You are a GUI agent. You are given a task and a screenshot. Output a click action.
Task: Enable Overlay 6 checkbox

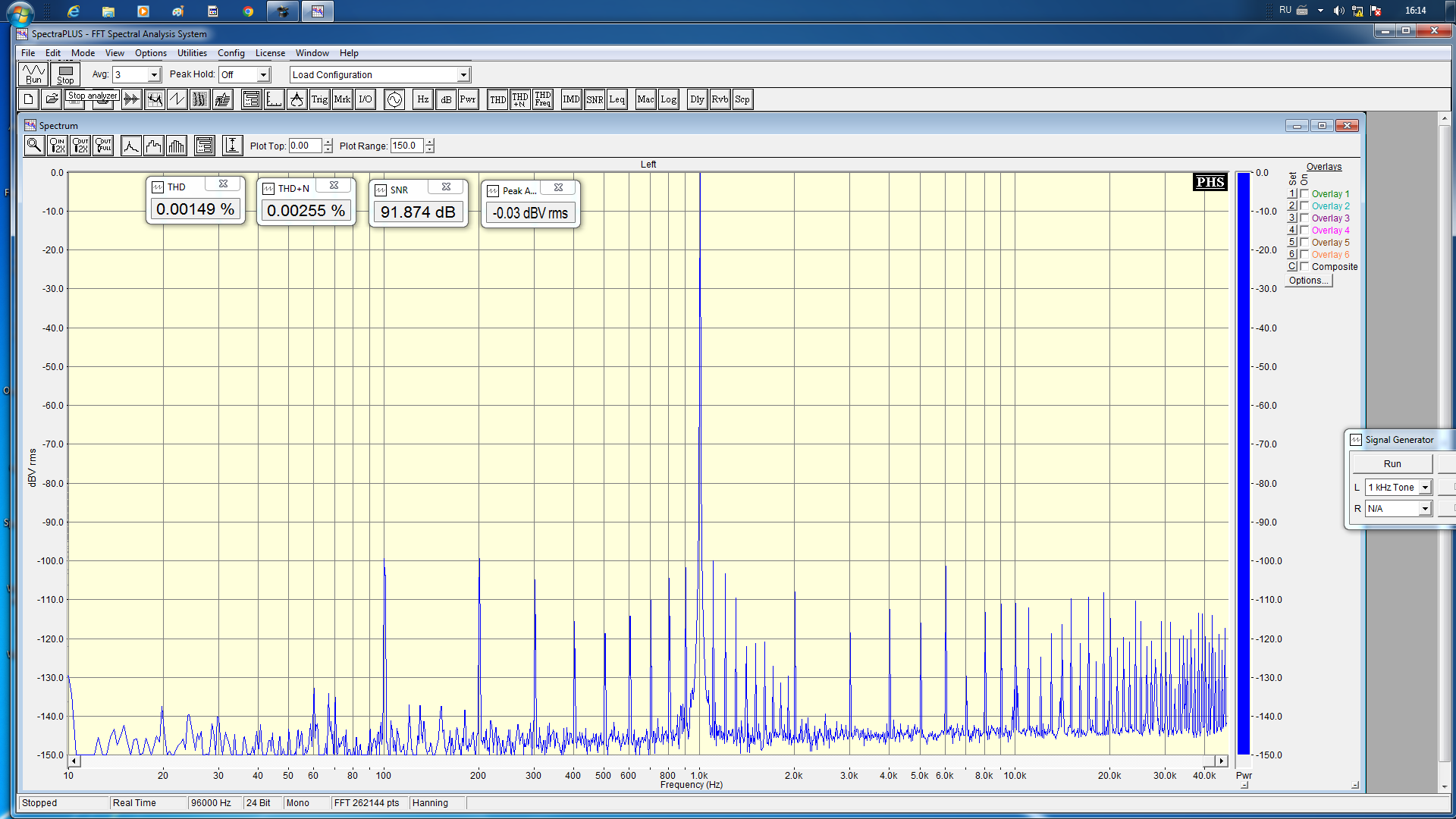click(1304, 254)
